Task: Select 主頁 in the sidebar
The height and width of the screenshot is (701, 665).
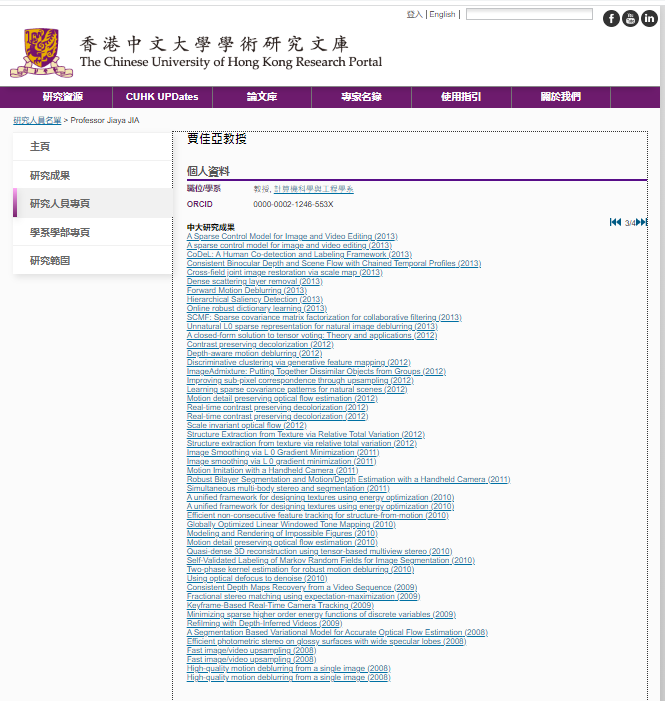Action: [x=93, y=146]
